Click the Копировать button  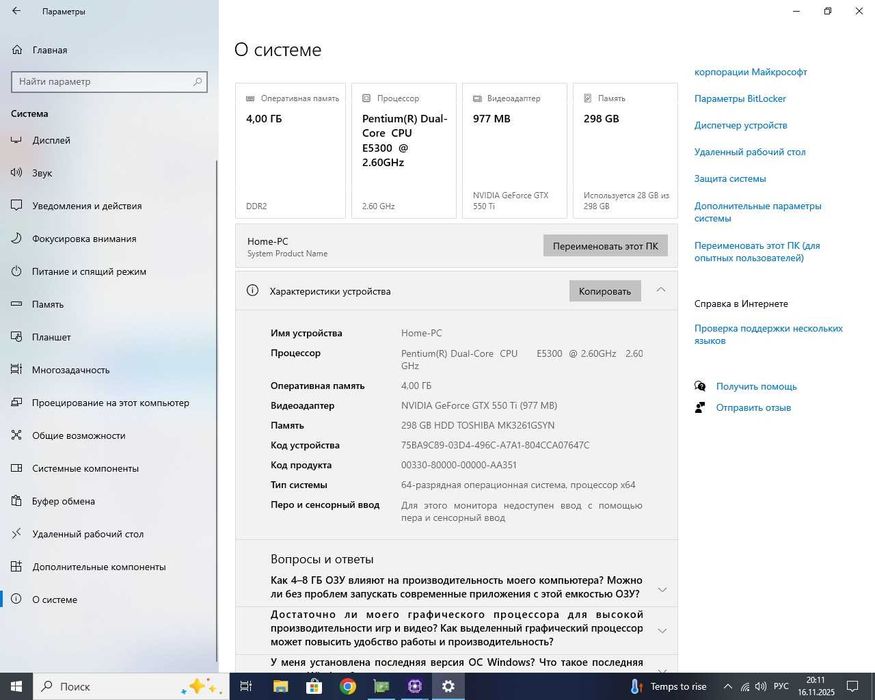(x=605, y=291)
